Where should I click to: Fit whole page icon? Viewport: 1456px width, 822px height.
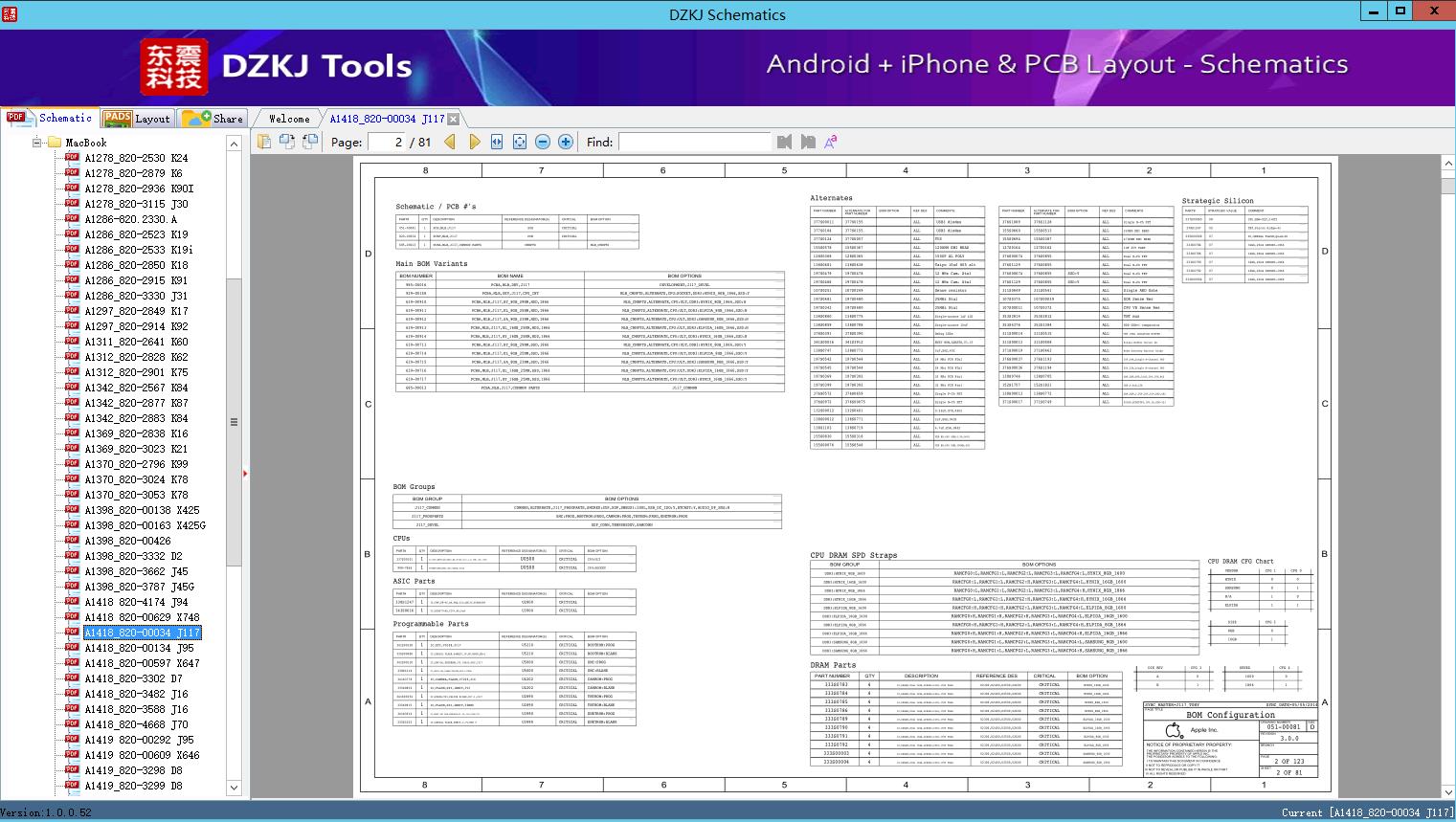[520, 142]
